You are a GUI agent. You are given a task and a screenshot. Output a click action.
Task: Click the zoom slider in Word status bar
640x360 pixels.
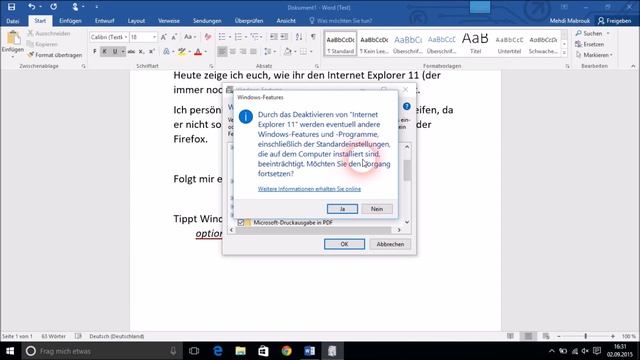[x=585, y=336]
